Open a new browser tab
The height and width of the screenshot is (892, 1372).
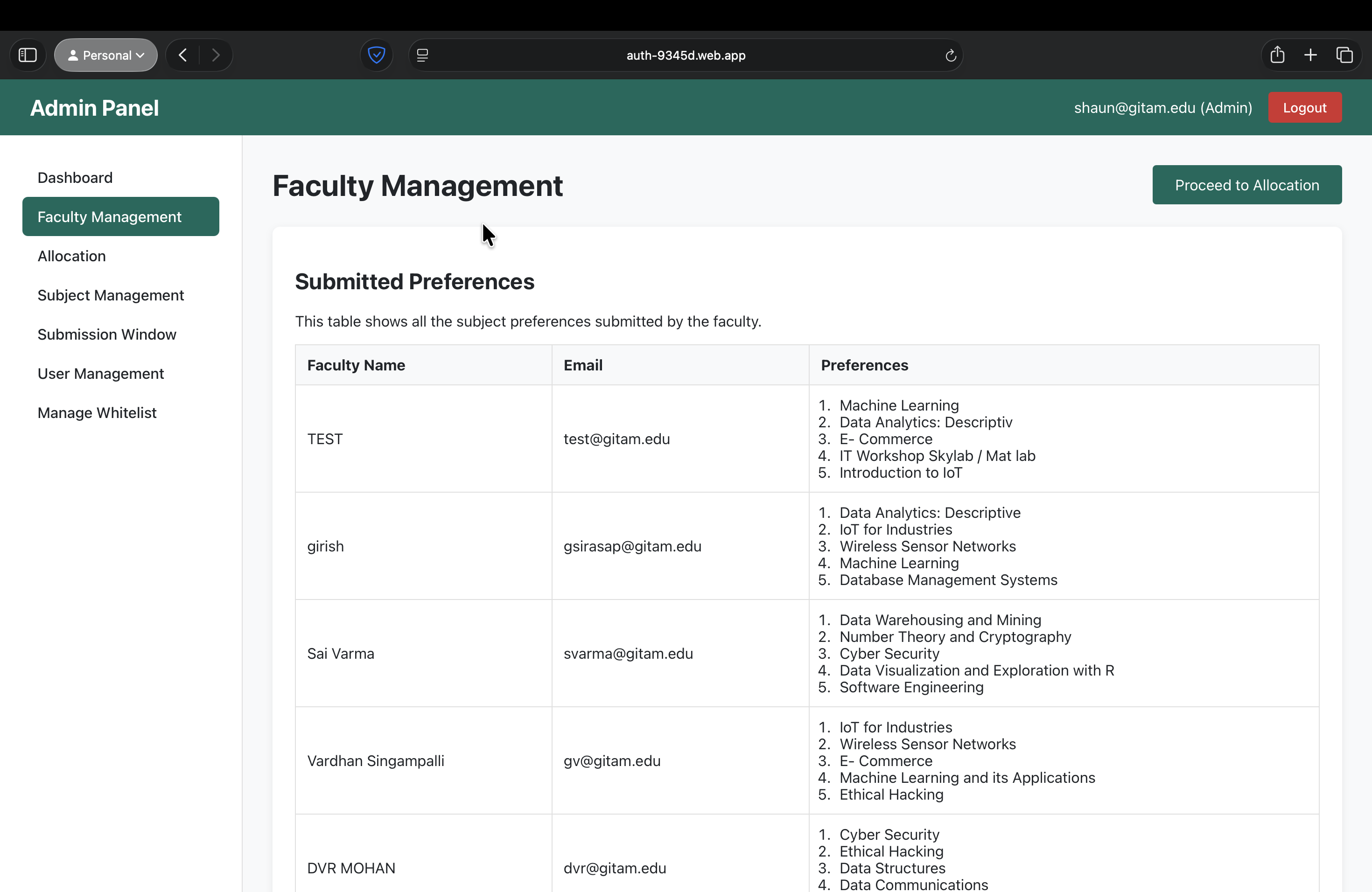(x=1310, y=56)
